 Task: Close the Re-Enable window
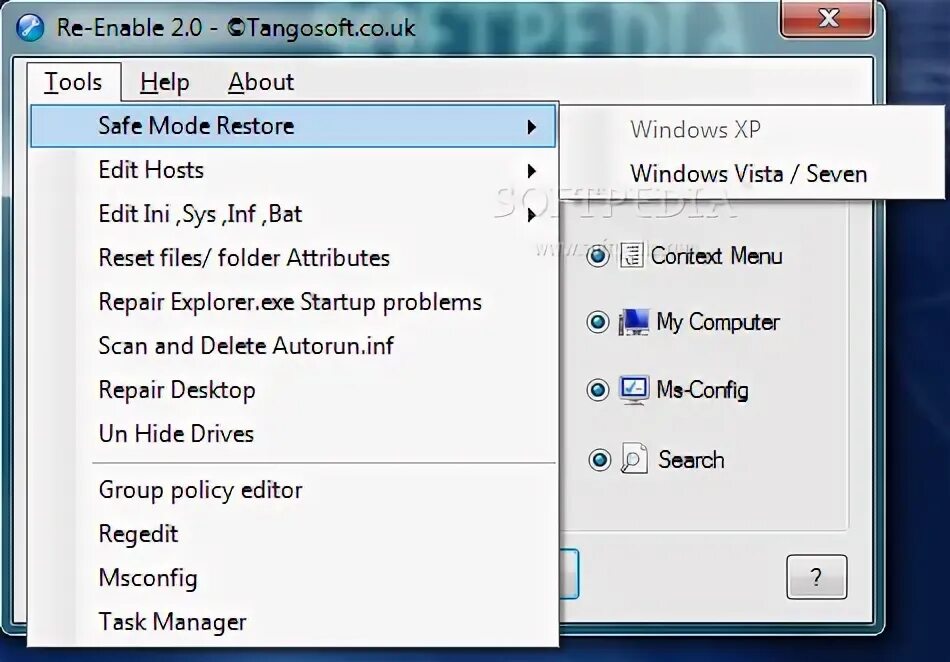(x=828, y=18)
